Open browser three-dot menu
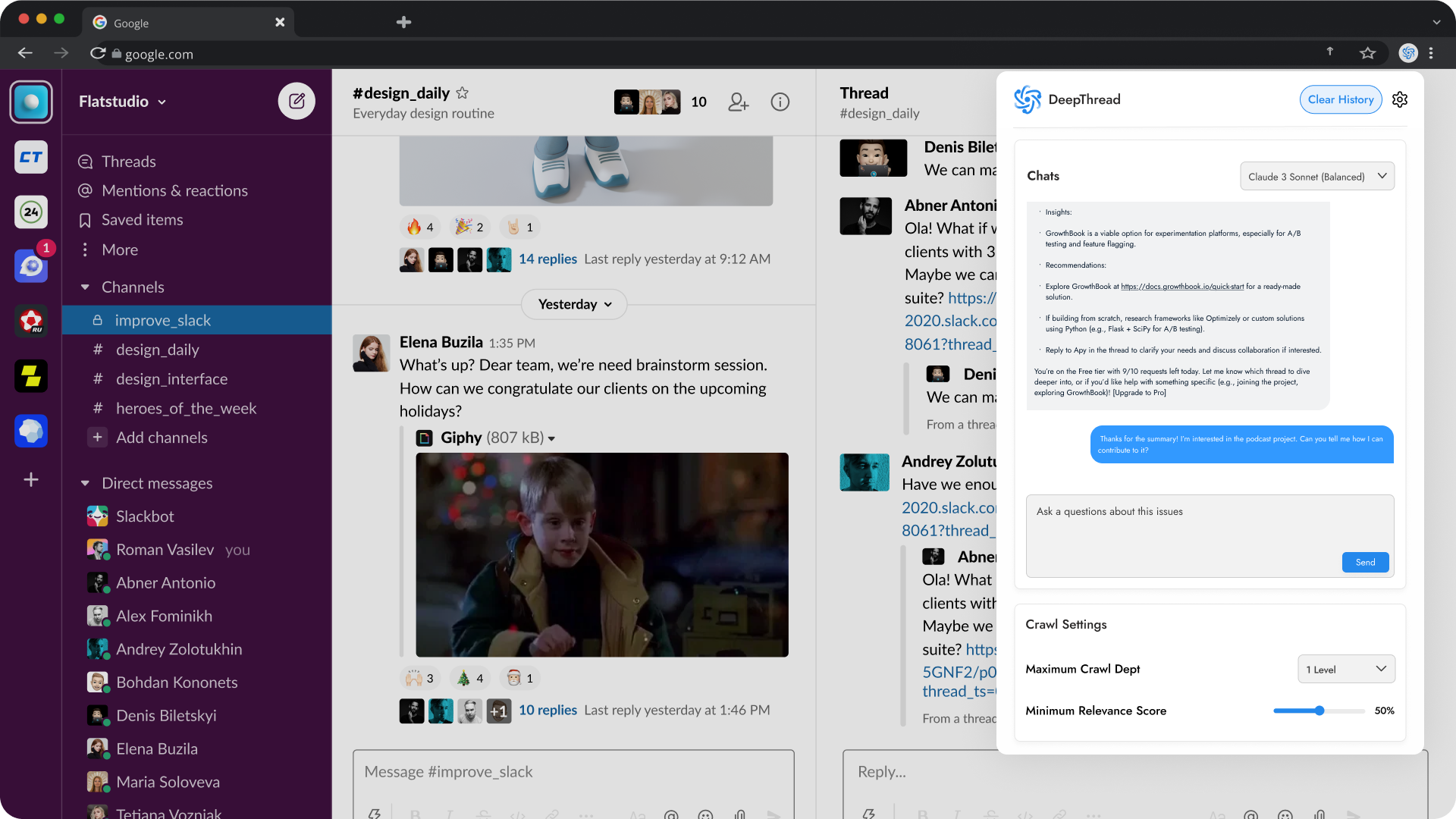The image size is (1456, 819). click(x=1431, y=53)
